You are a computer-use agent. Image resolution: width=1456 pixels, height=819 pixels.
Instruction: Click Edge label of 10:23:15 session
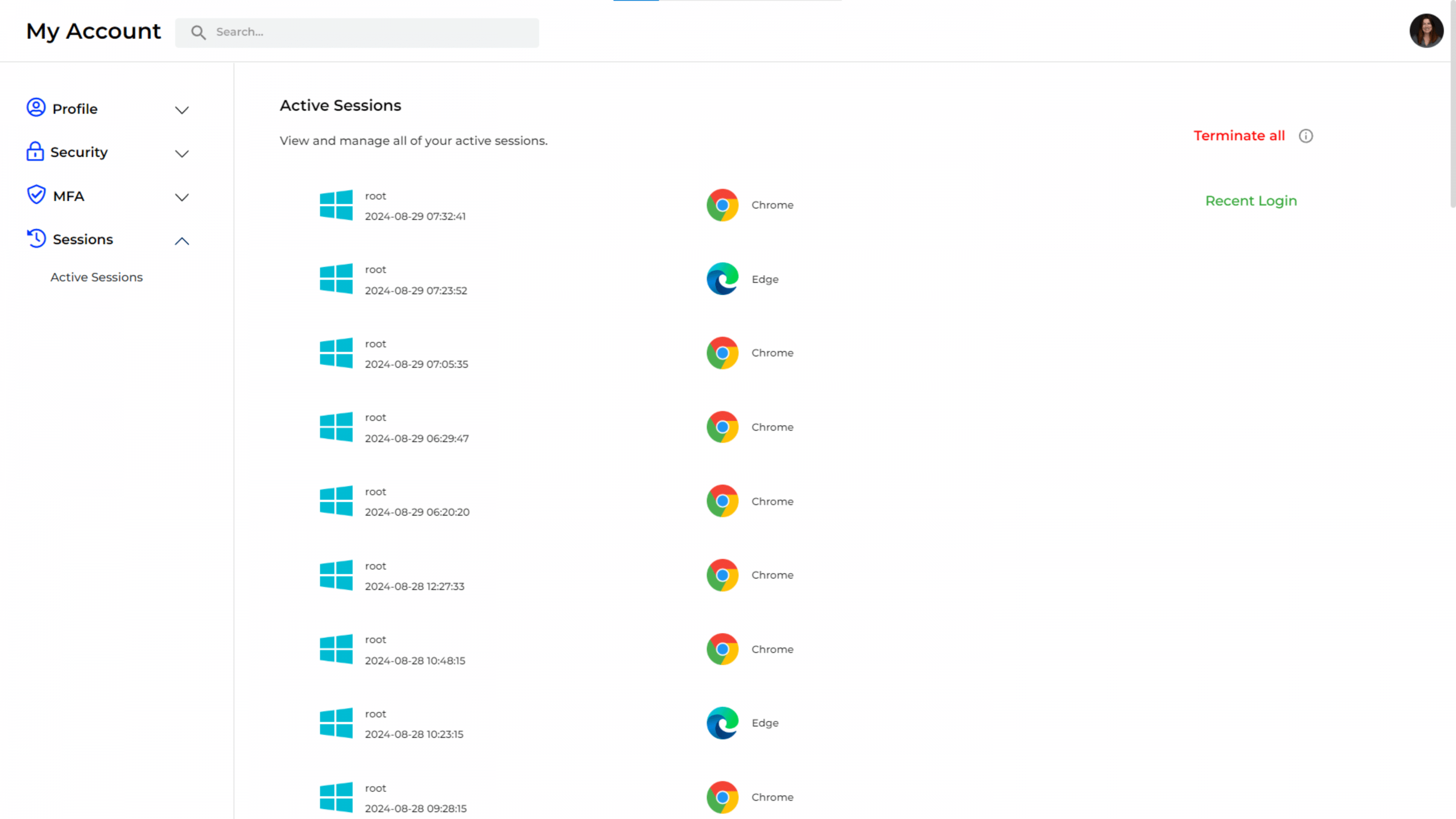(765, 723)
